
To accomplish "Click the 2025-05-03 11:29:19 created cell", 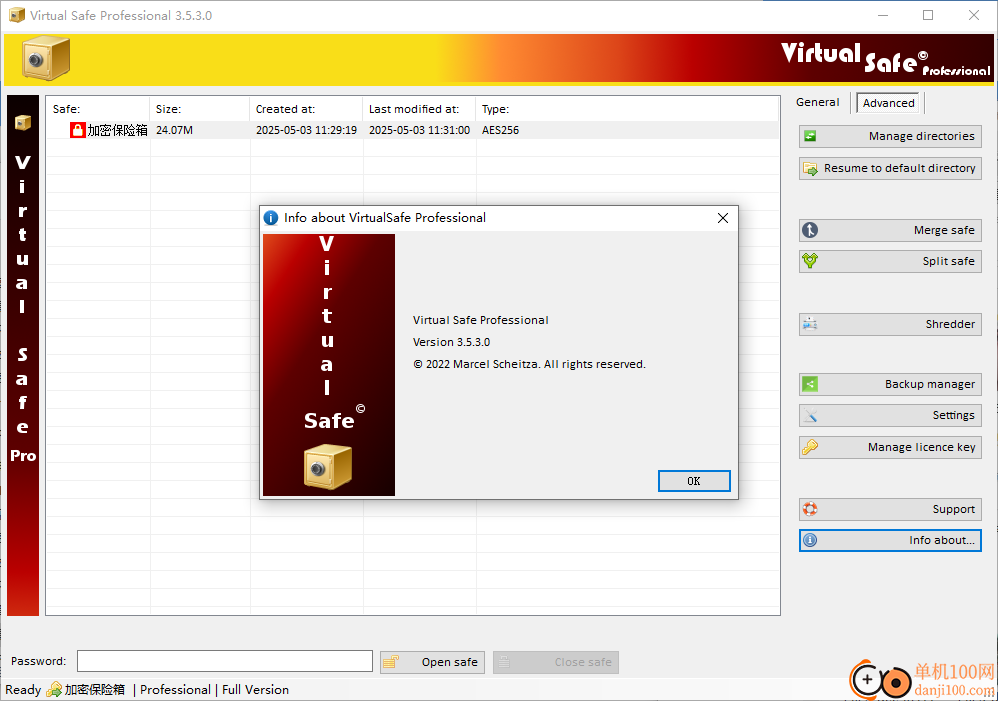I will pos(306,130).
